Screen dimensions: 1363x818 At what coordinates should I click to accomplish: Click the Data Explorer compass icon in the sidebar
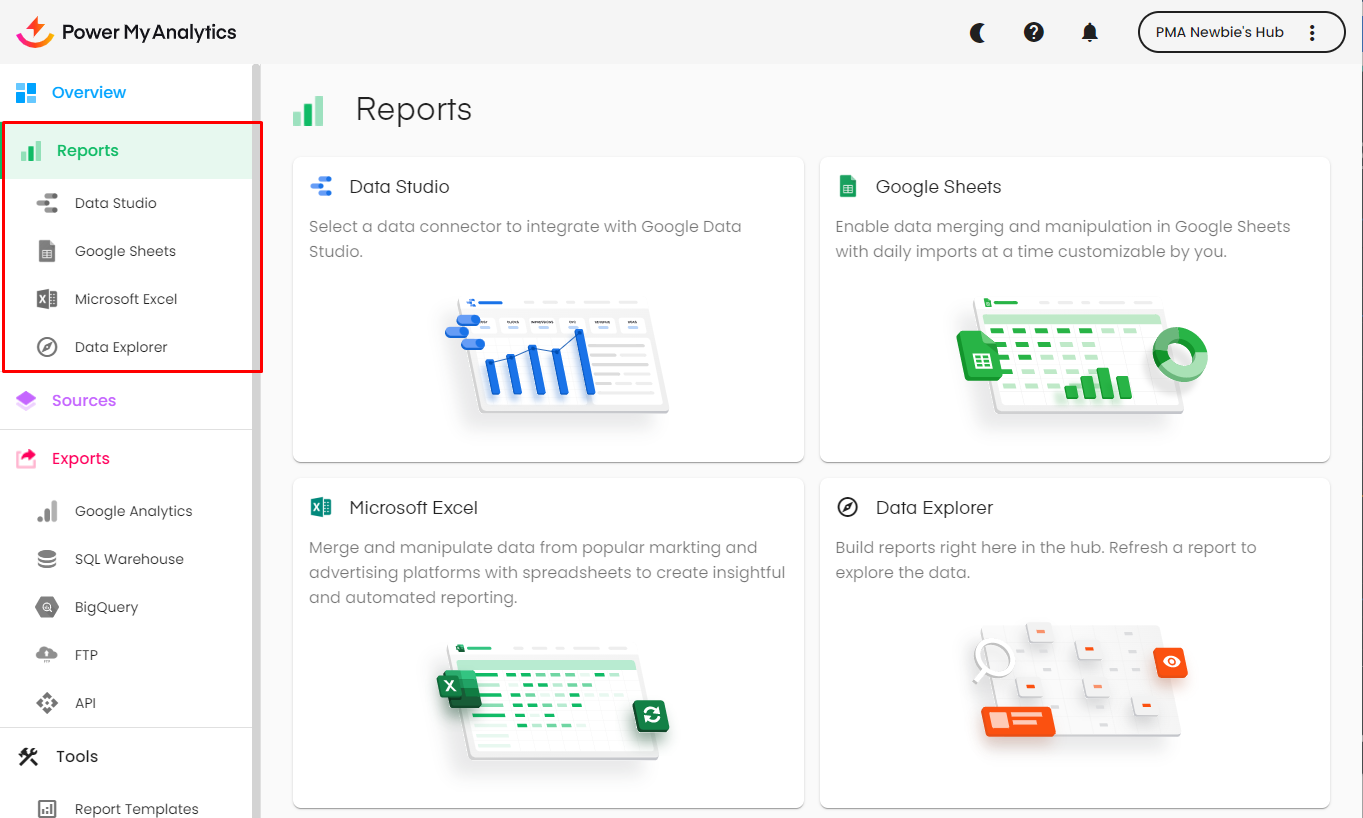pos(47,347)
